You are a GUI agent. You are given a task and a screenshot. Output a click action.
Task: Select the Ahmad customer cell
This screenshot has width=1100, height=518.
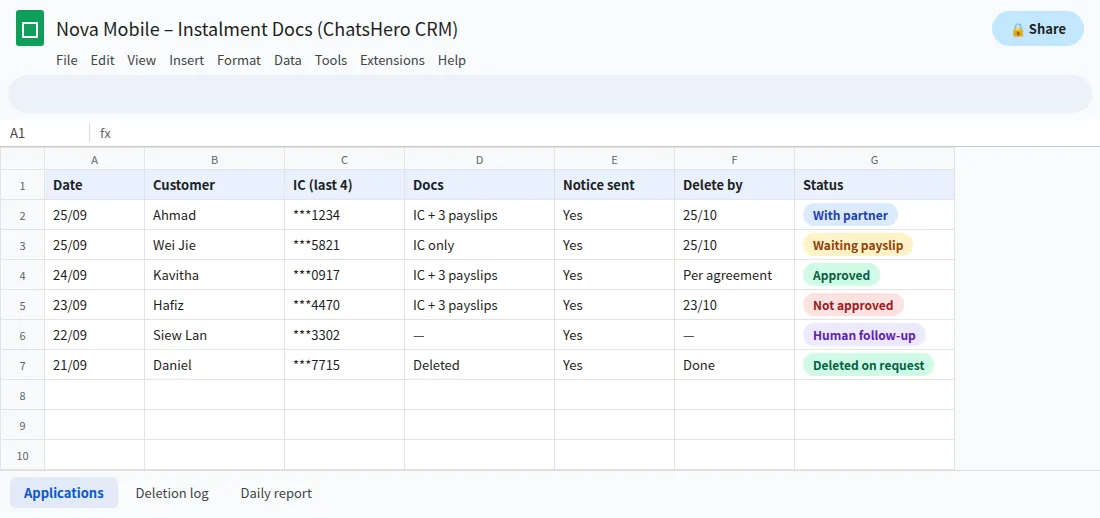[x=215, y=215]
